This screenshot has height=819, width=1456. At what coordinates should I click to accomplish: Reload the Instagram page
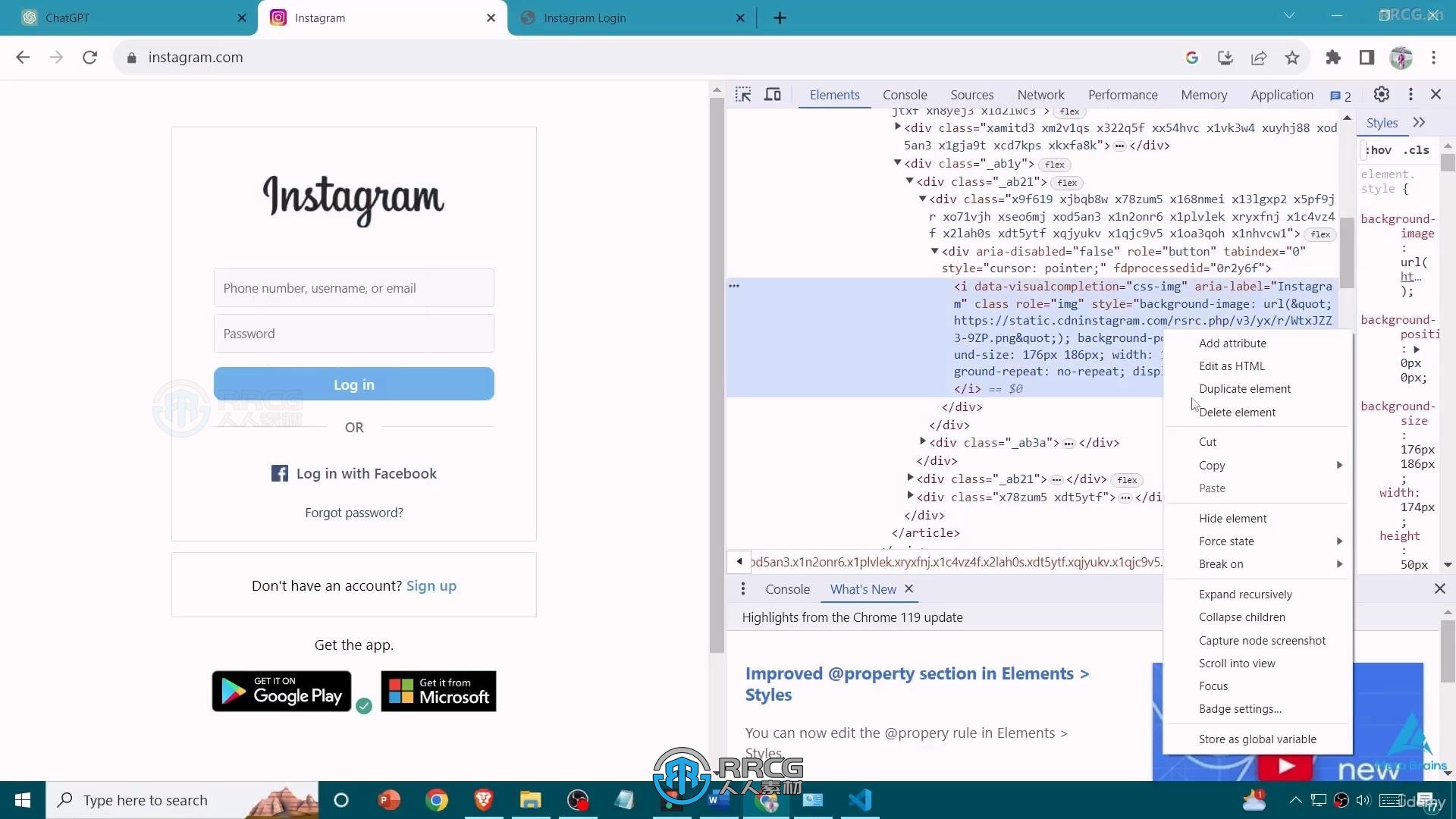pos(89,57)
